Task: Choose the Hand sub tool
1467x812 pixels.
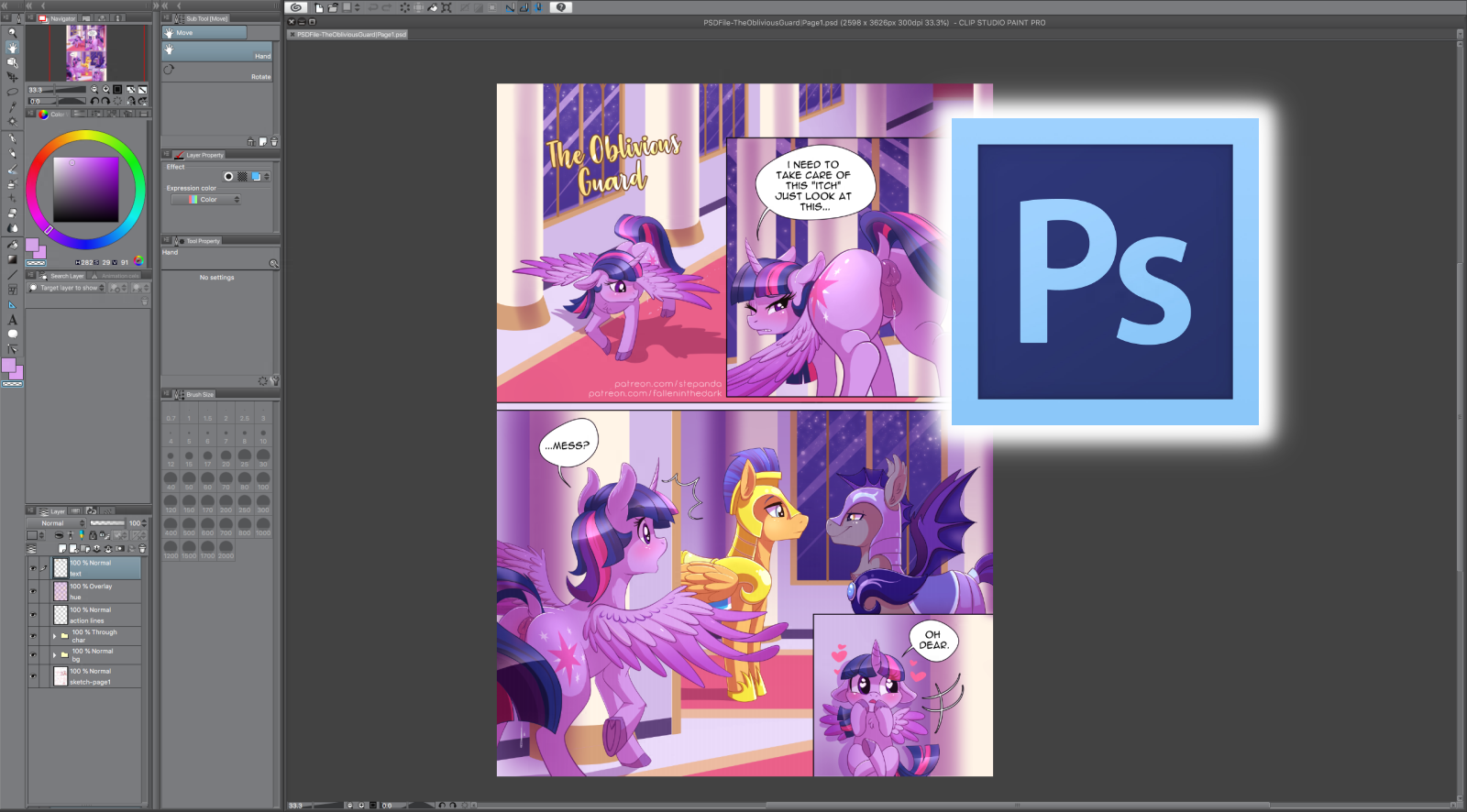Action: (x=218, y=52)
